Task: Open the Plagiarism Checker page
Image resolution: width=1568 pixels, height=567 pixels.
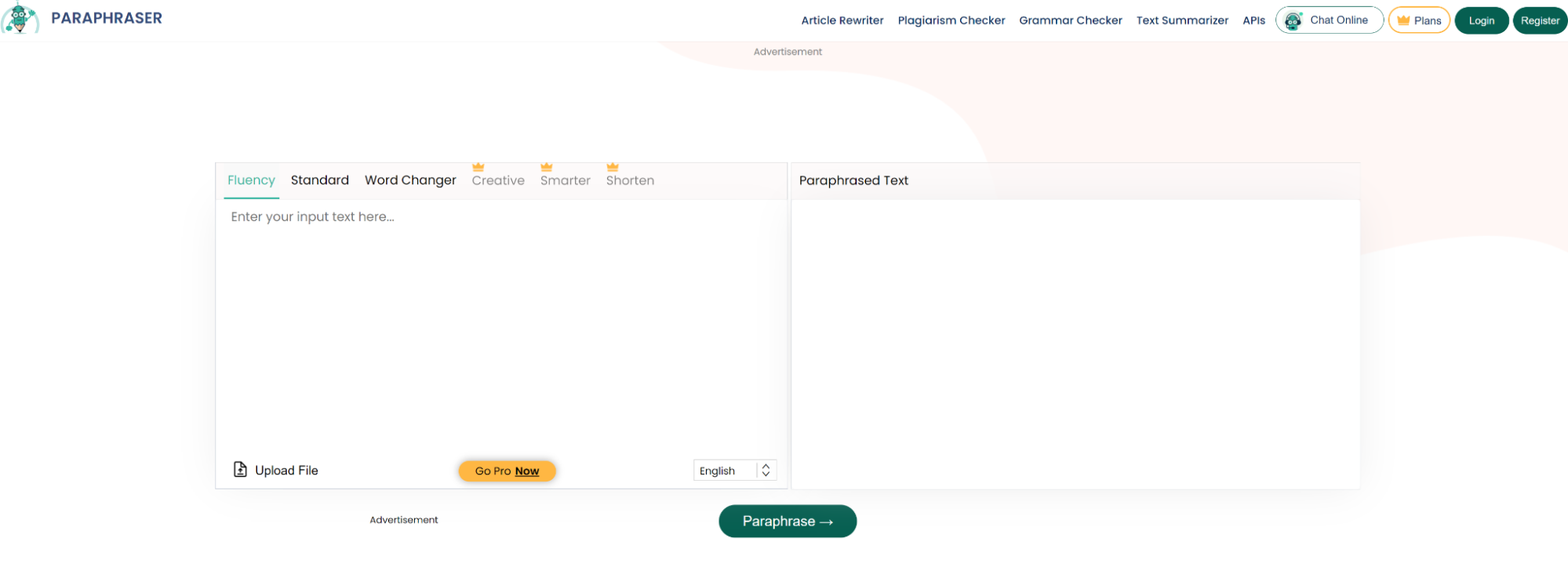Action: tap(951, 20)
